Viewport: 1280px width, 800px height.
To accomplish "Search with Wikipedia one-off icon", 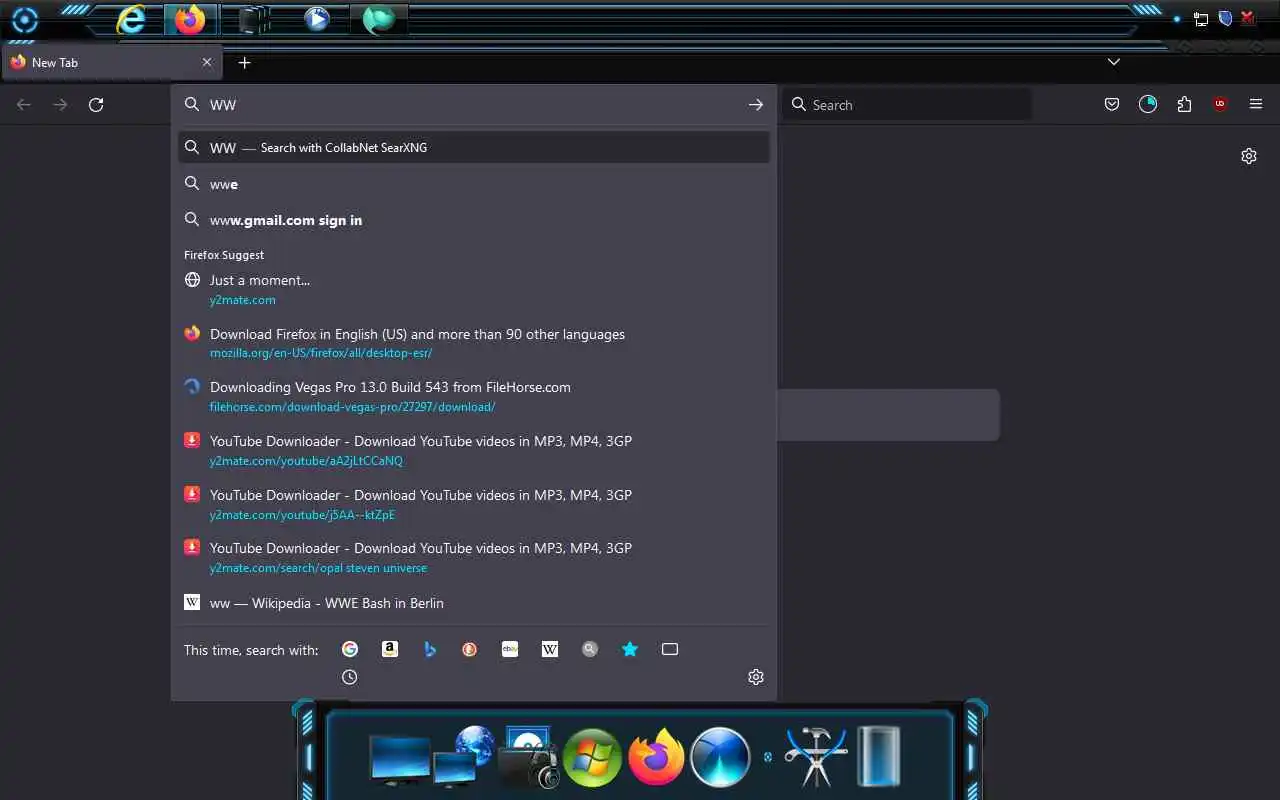I will (550, 649).
